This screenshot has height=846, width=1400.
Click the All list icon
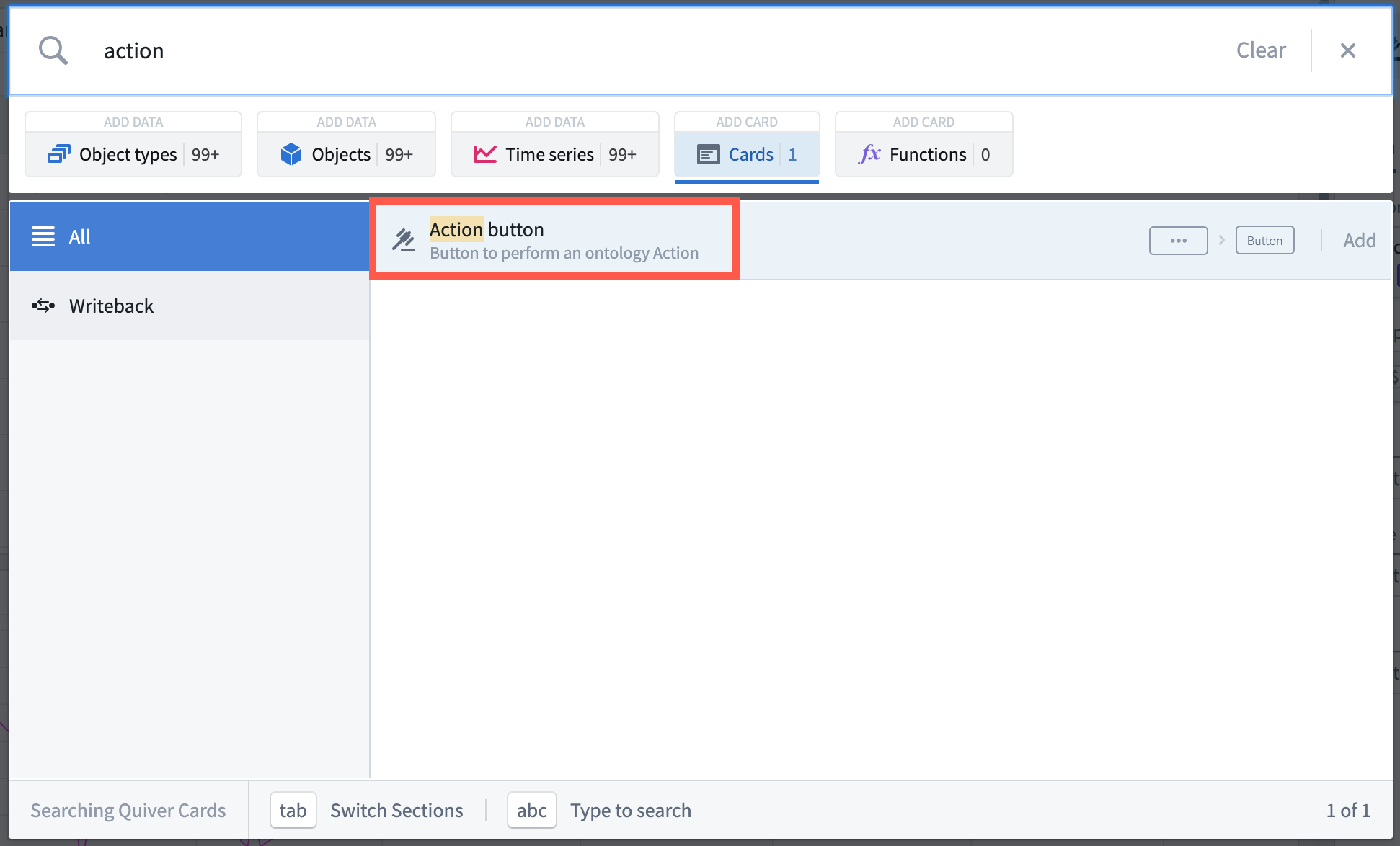coord(43,236)
